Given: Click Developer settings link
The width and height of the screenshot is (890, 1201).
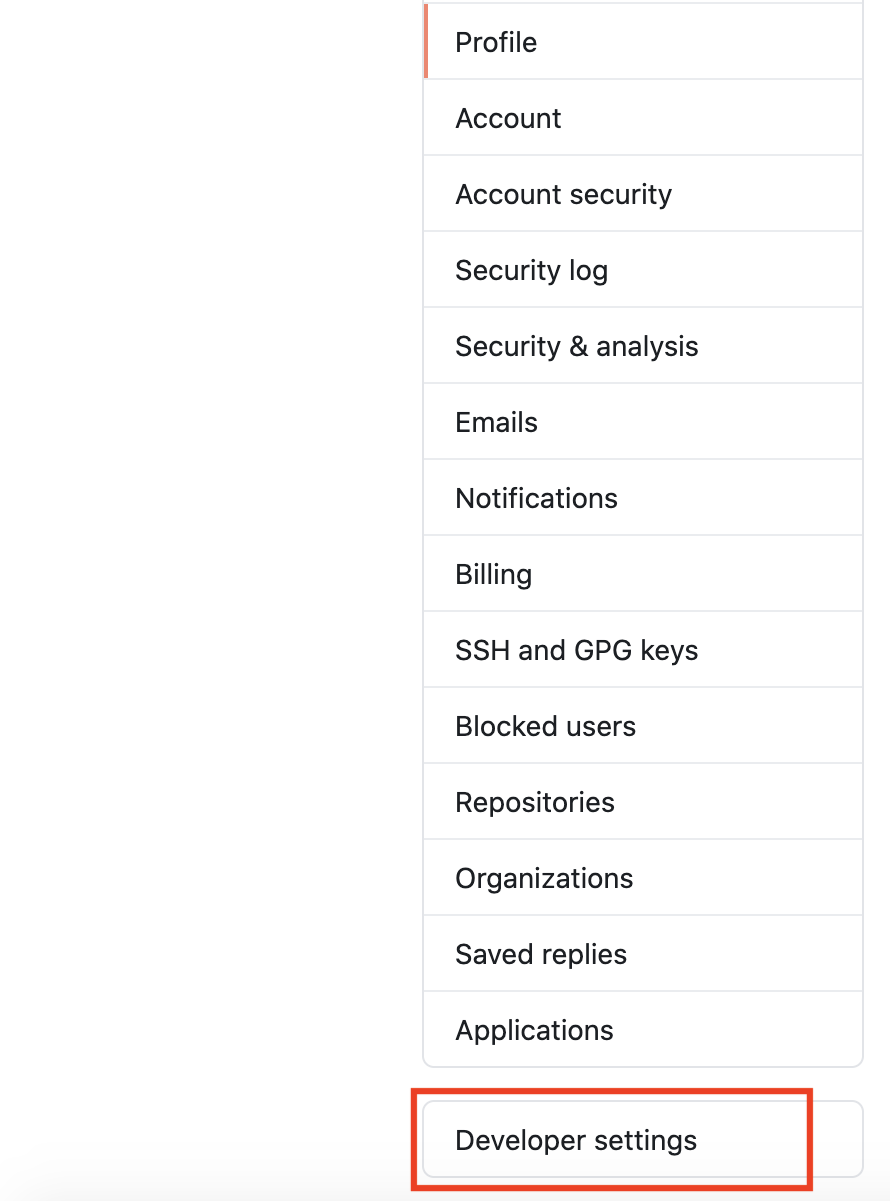Looking at the screenshot, I should tap(576, 1140).
